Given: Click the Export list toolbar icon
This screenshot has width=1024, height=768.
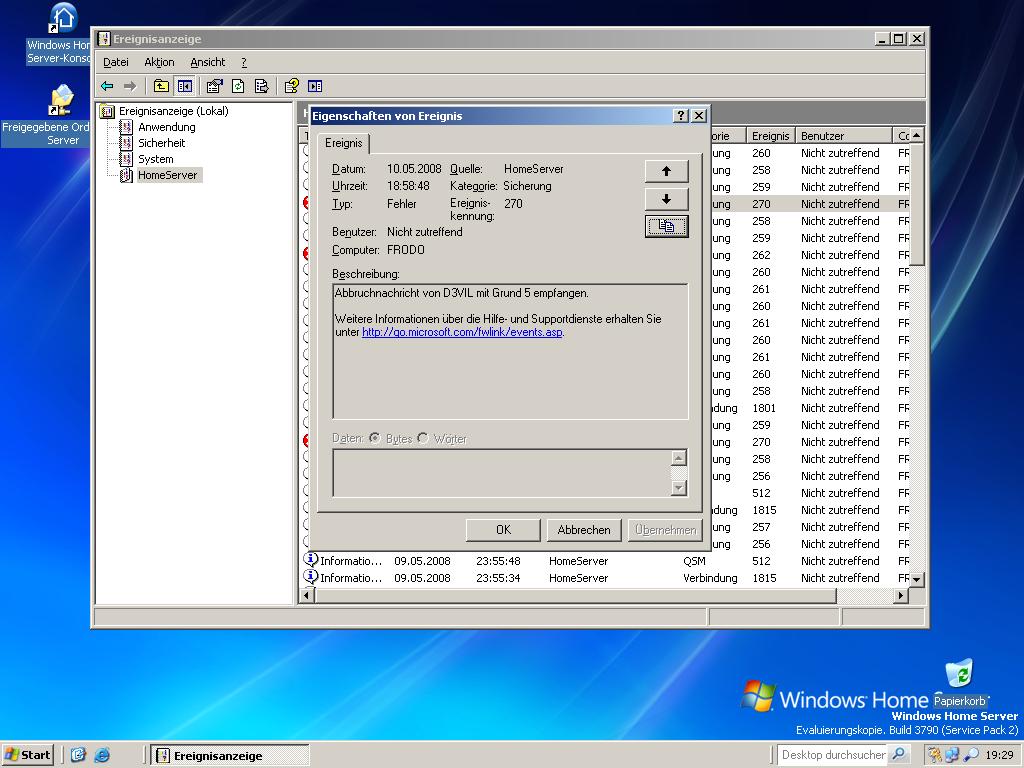Looking at the screenshot, I should pos(261,86).
